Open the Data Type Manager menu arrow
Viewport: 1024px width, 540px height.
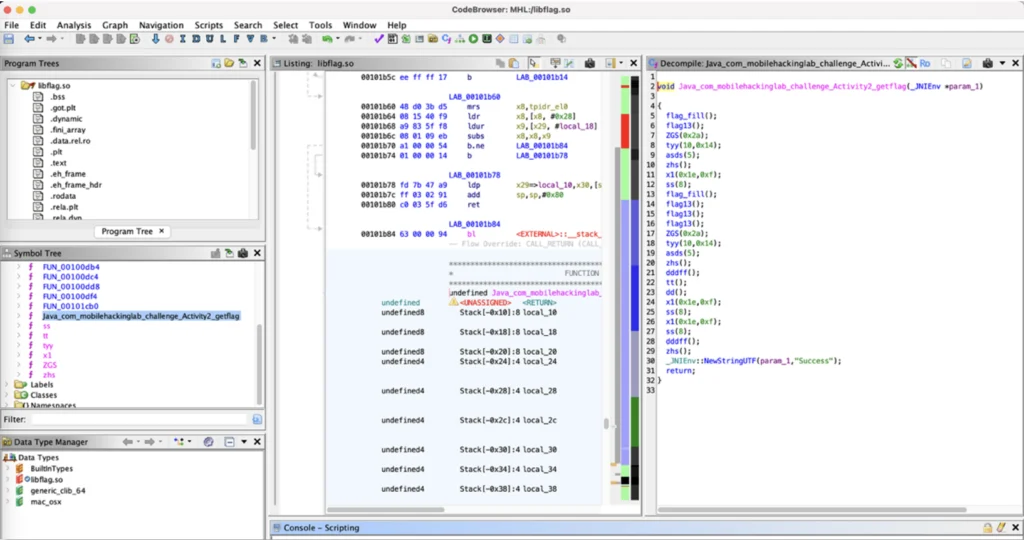tap(244, 442)
